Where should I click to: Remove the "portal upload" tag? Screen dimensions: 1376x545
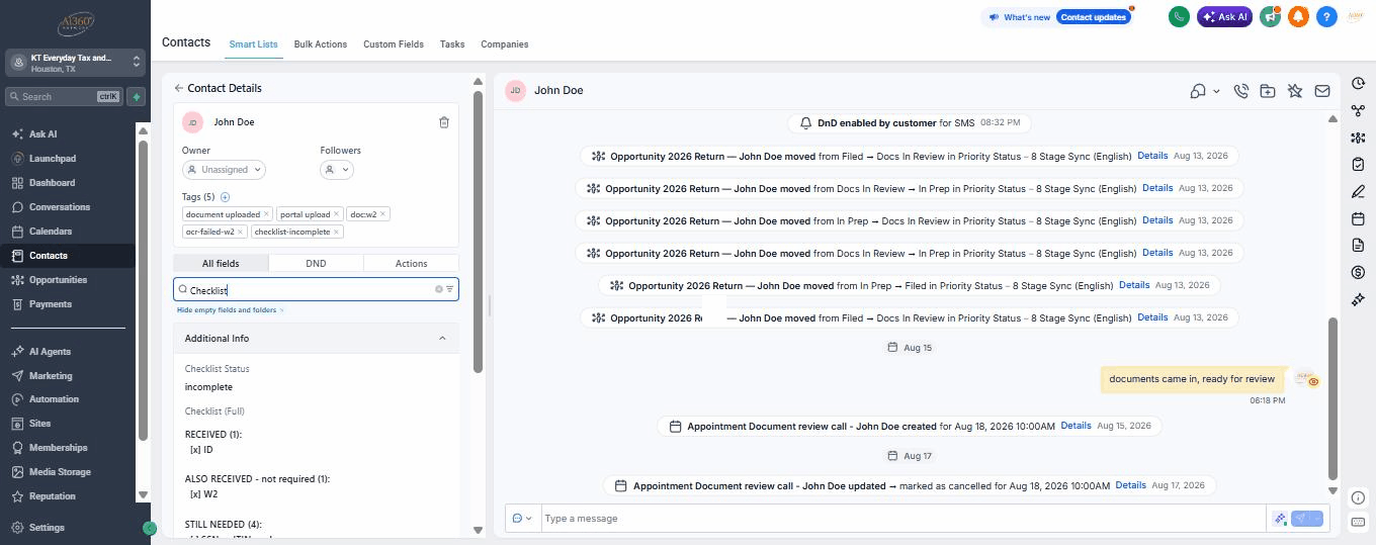(x=336, y=214)
